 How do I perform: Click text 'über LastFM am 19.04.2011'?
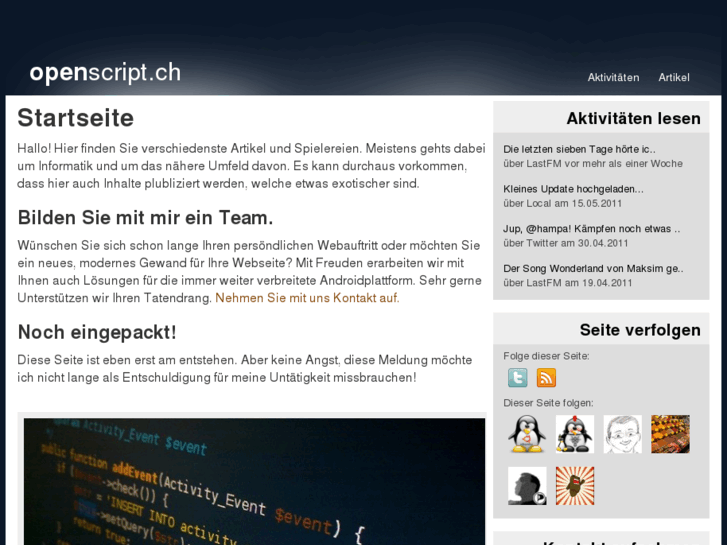(x=568, y=283)
